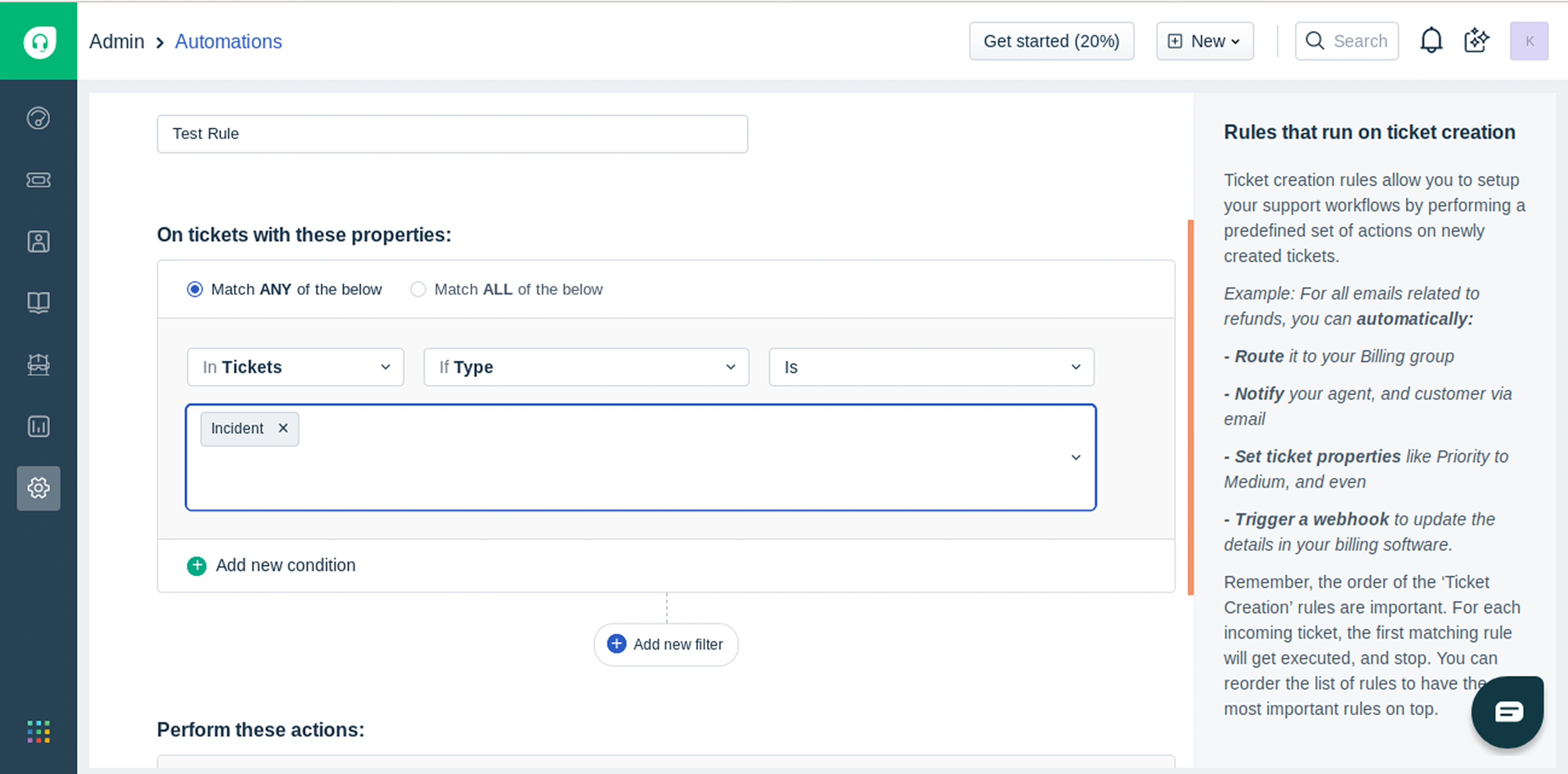Expand the If Type dropdown
The image size is (1568, 774).
click(585, 367)
